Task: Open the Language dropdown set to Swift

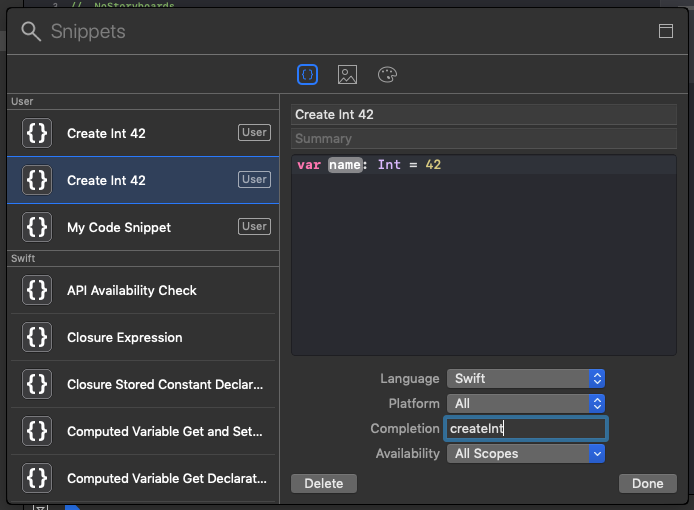Action: [525, 379]
